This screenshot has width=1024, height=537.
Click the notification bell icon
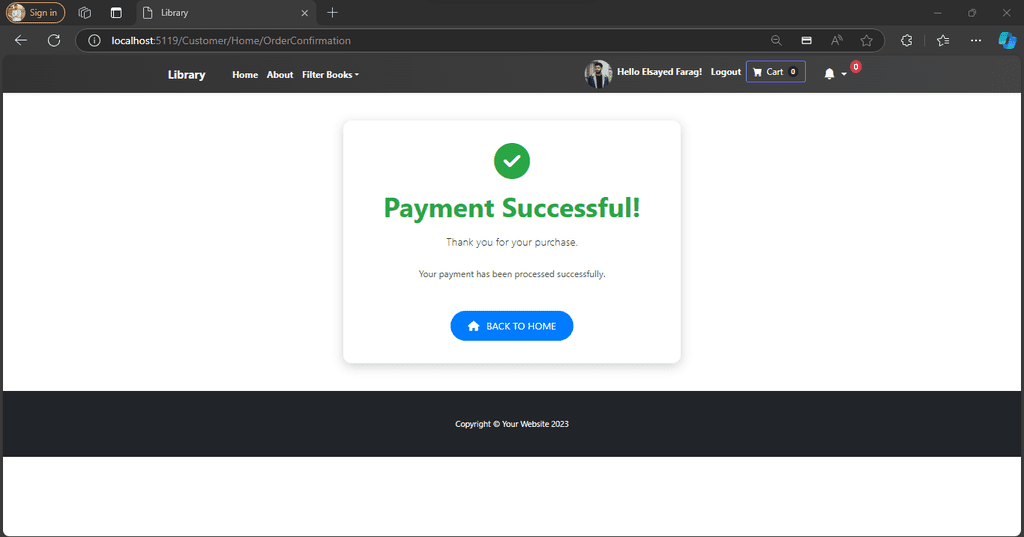click(829, 74)
